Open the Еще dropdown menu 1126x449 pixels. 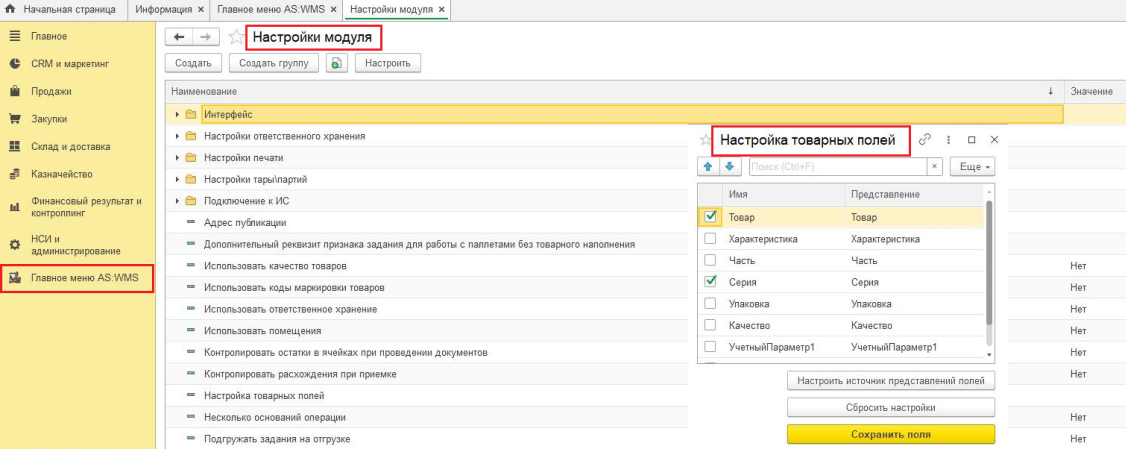point(972,167)
